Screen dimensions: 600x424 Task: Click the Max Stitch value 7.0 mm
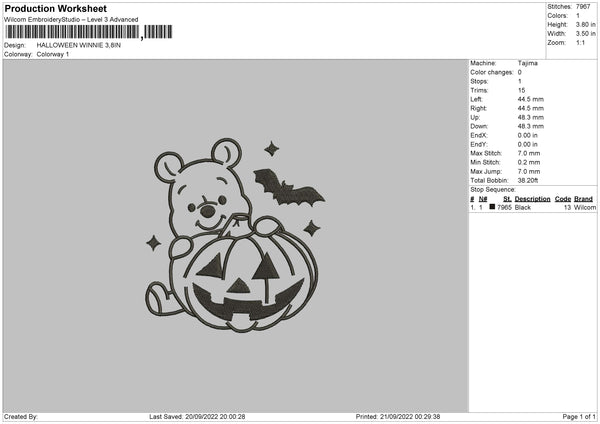tap(529, 153)
